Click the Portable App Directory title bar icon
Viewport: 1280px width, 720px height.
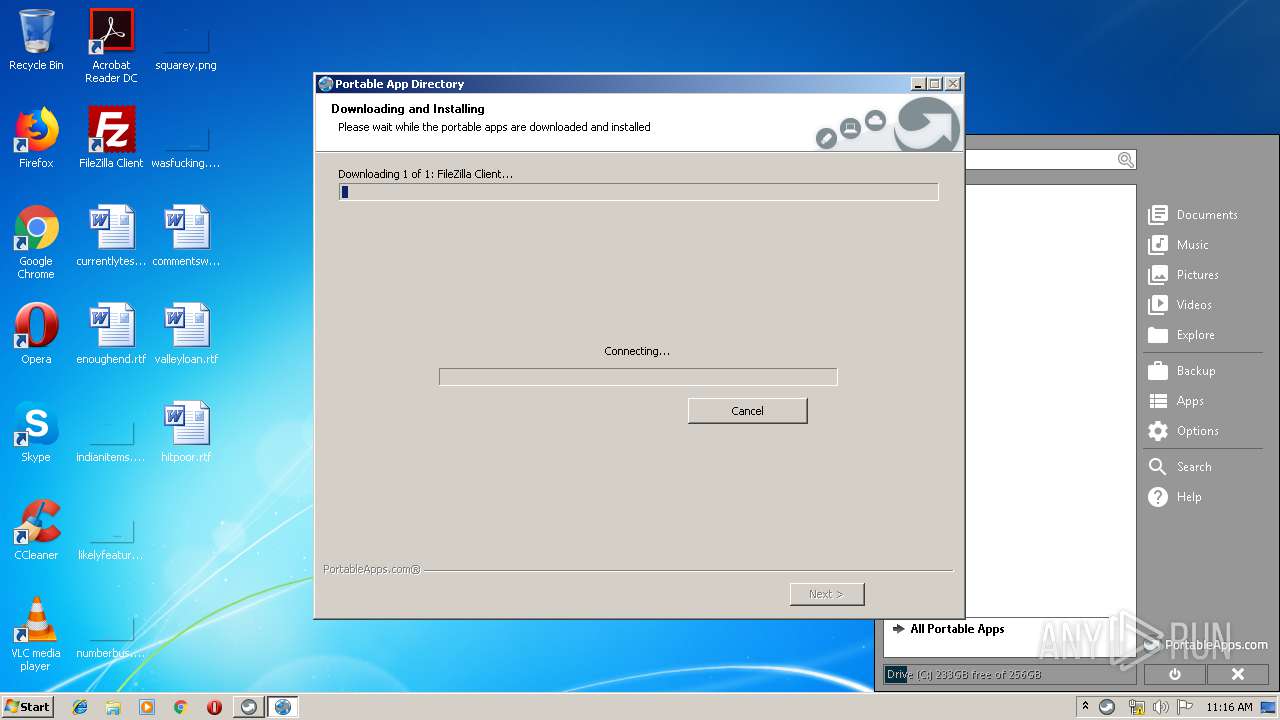[x=325, y=84]
